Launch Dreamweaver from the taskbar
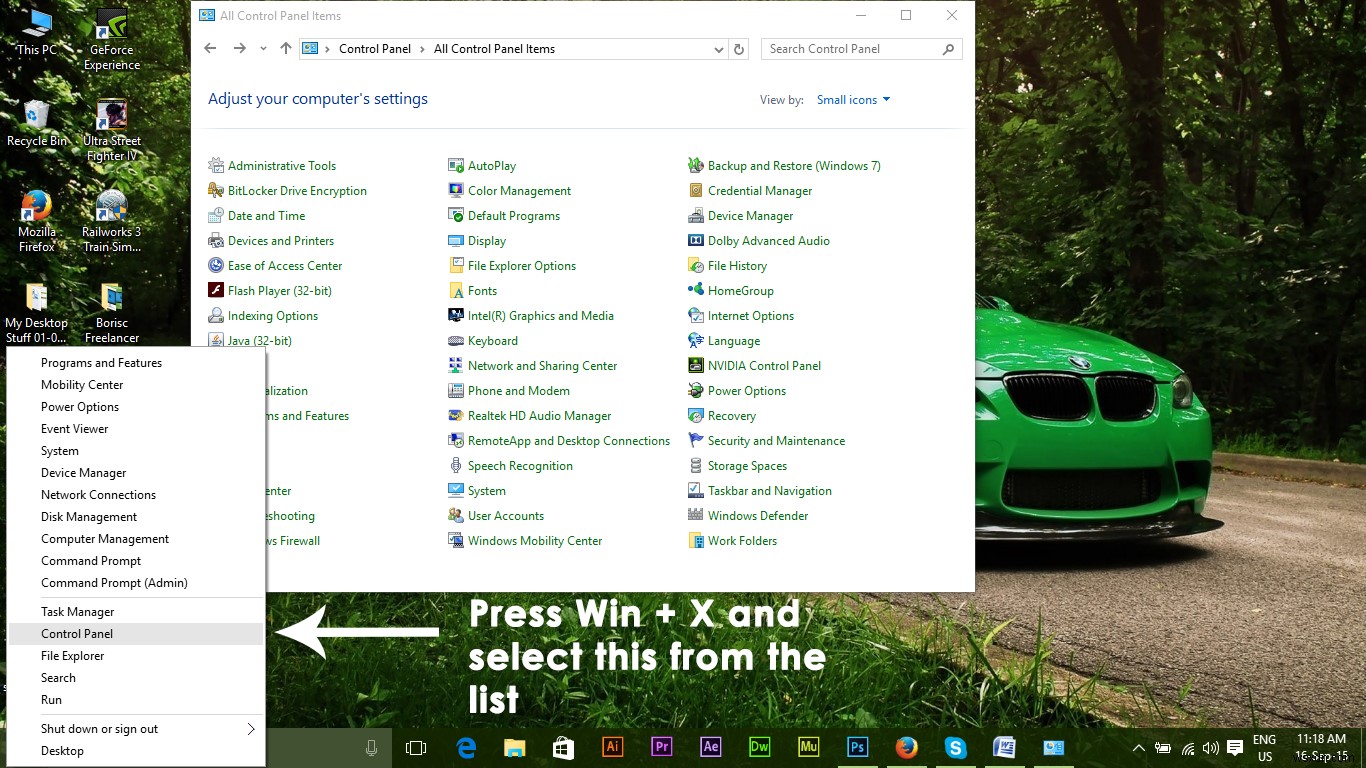Viewport: 1366px width, 768px height. tap(759, 747)
